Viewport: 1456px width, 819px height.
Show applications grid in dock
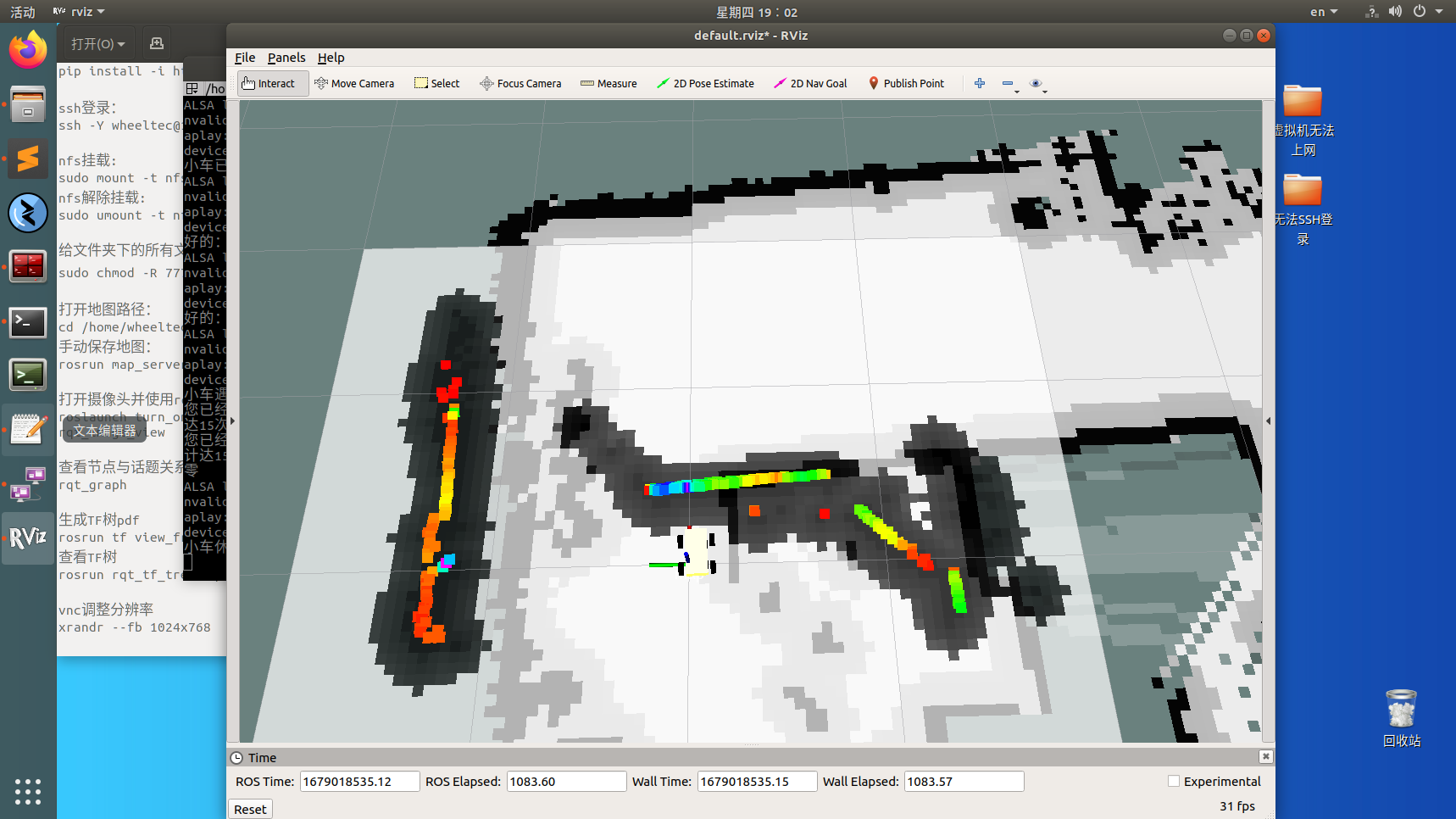coord(28,791)
